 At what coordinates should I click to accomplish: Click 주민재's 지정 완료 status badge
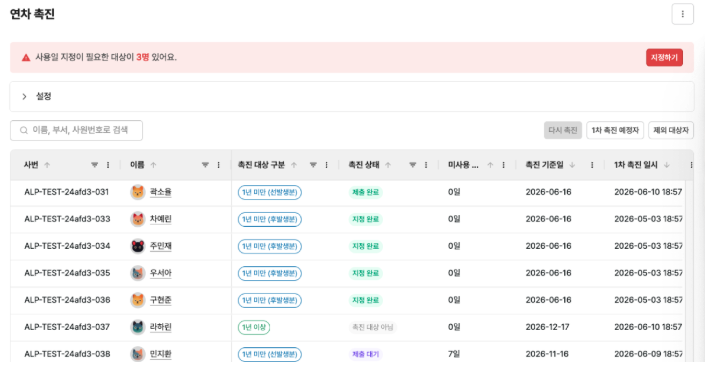click(366, 246)
